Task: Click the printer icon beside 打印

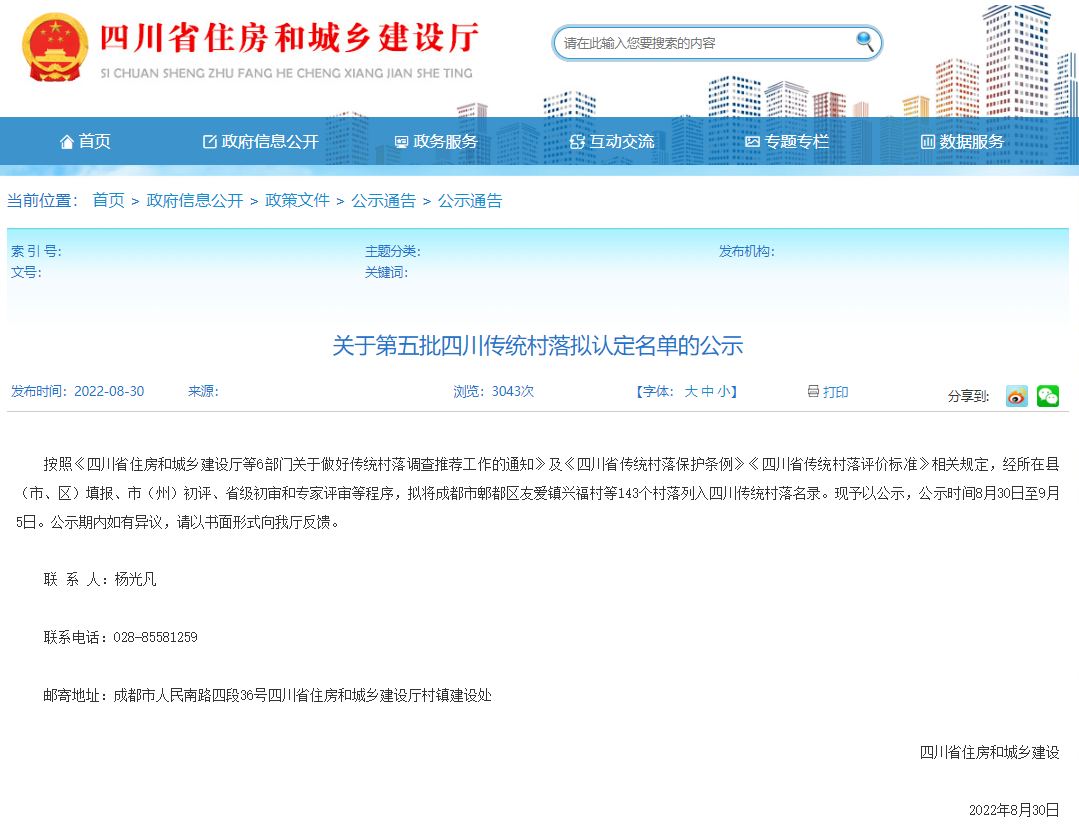Action: tap(813, 392)
